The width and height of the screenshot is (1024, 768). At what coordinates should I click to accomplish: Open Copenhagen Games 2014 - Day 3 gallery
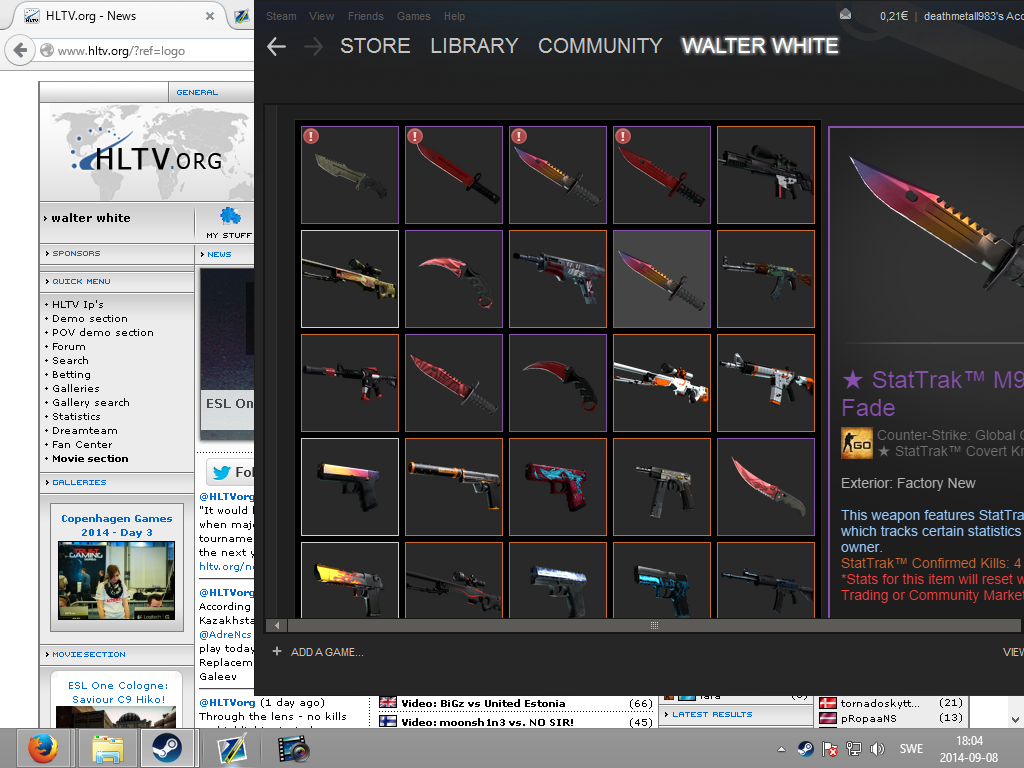click(117, 525)
